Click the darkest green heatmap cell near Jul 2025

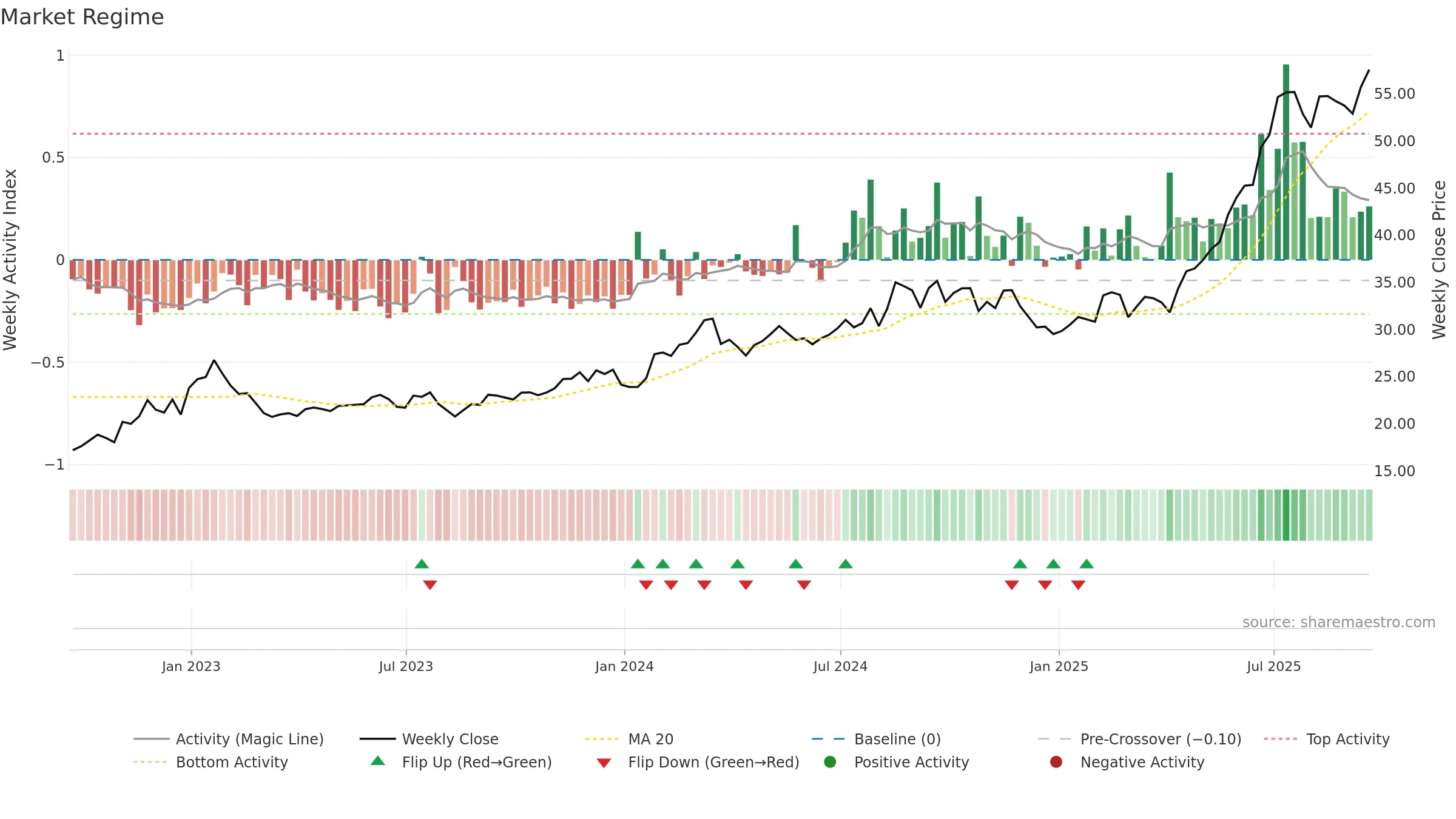click(x=1286, y=515)
